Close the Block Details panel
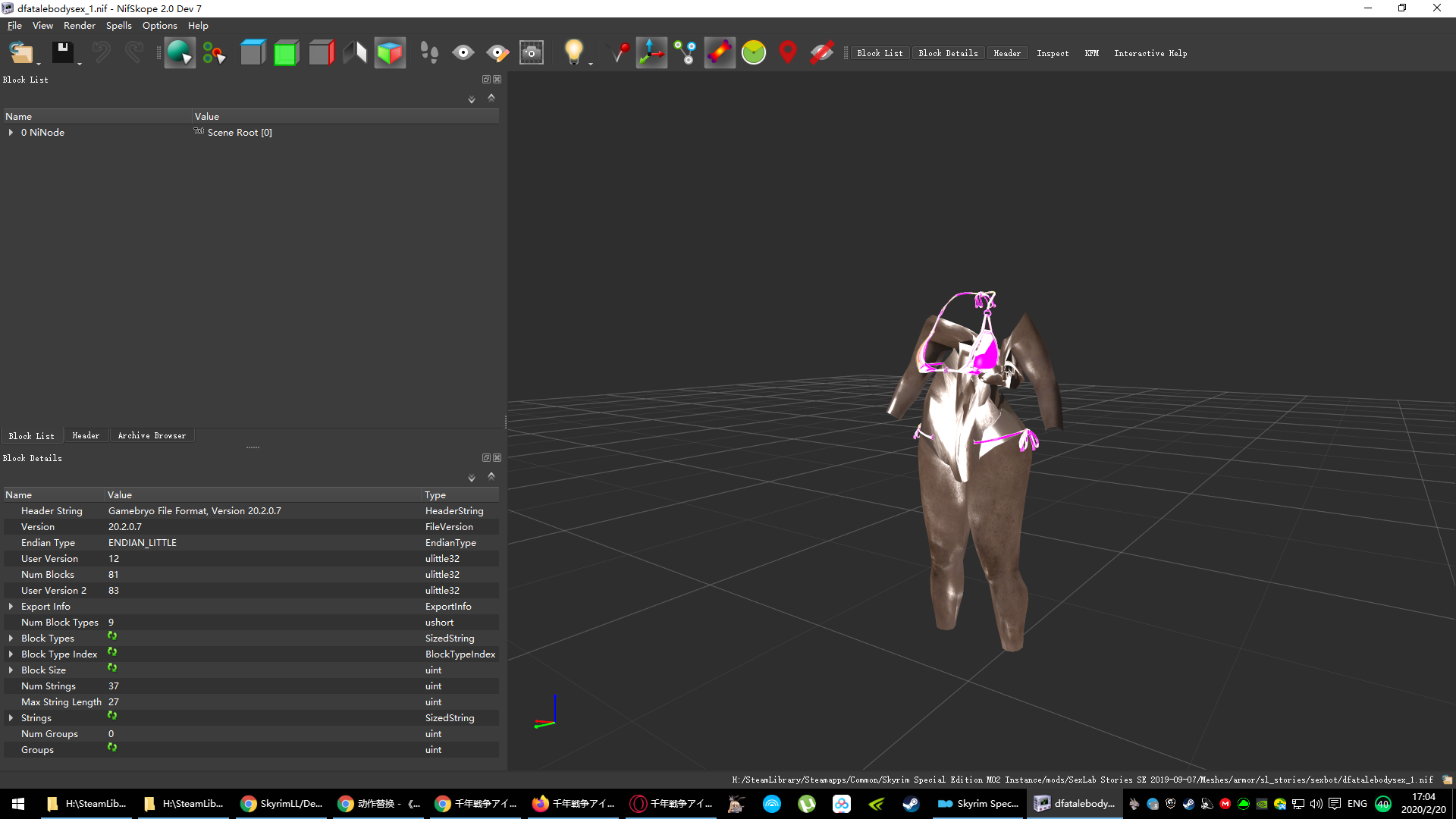 click(497, 457)
